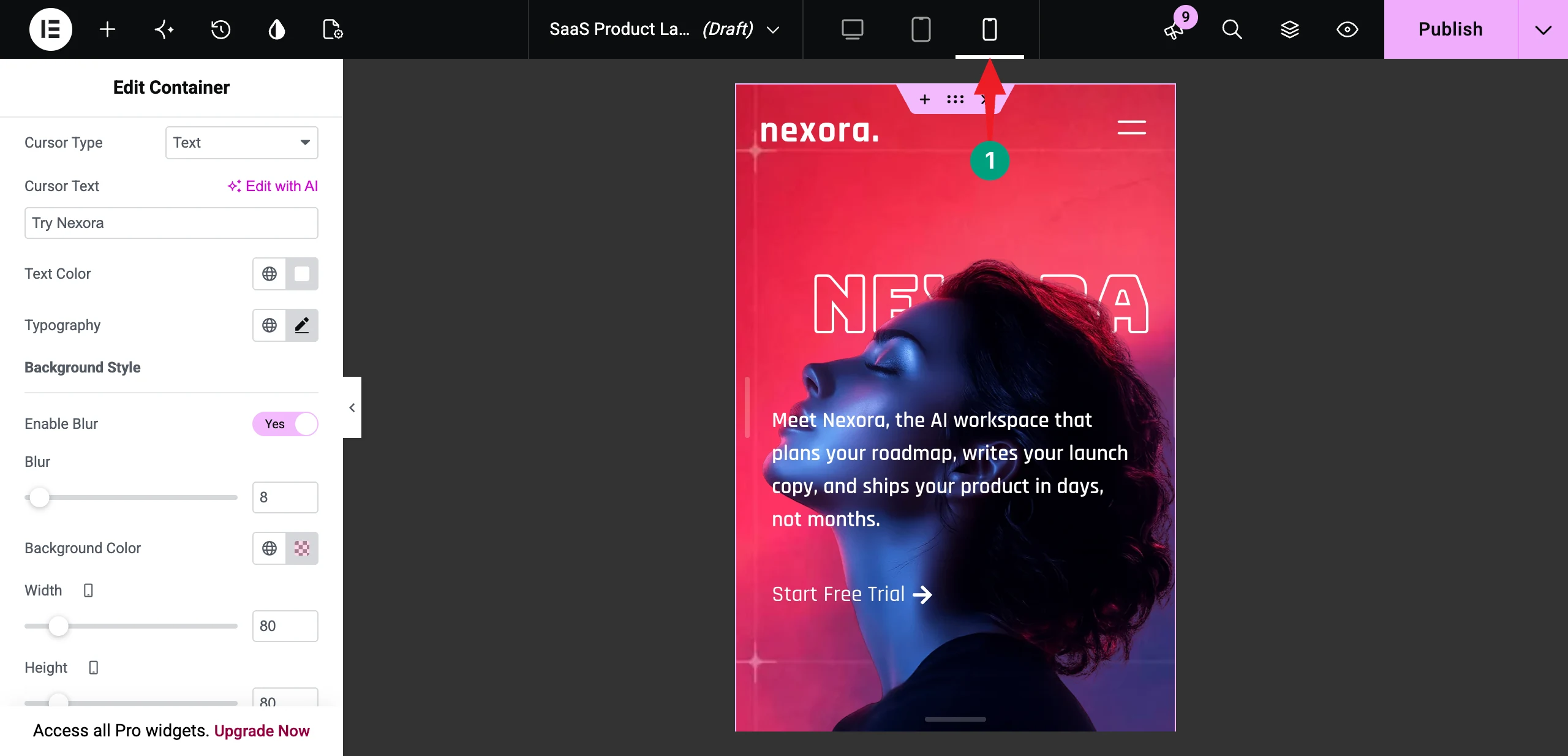Open the add element plus icon
Screen dimensions: 1568x756
click(x=107, y=29)
